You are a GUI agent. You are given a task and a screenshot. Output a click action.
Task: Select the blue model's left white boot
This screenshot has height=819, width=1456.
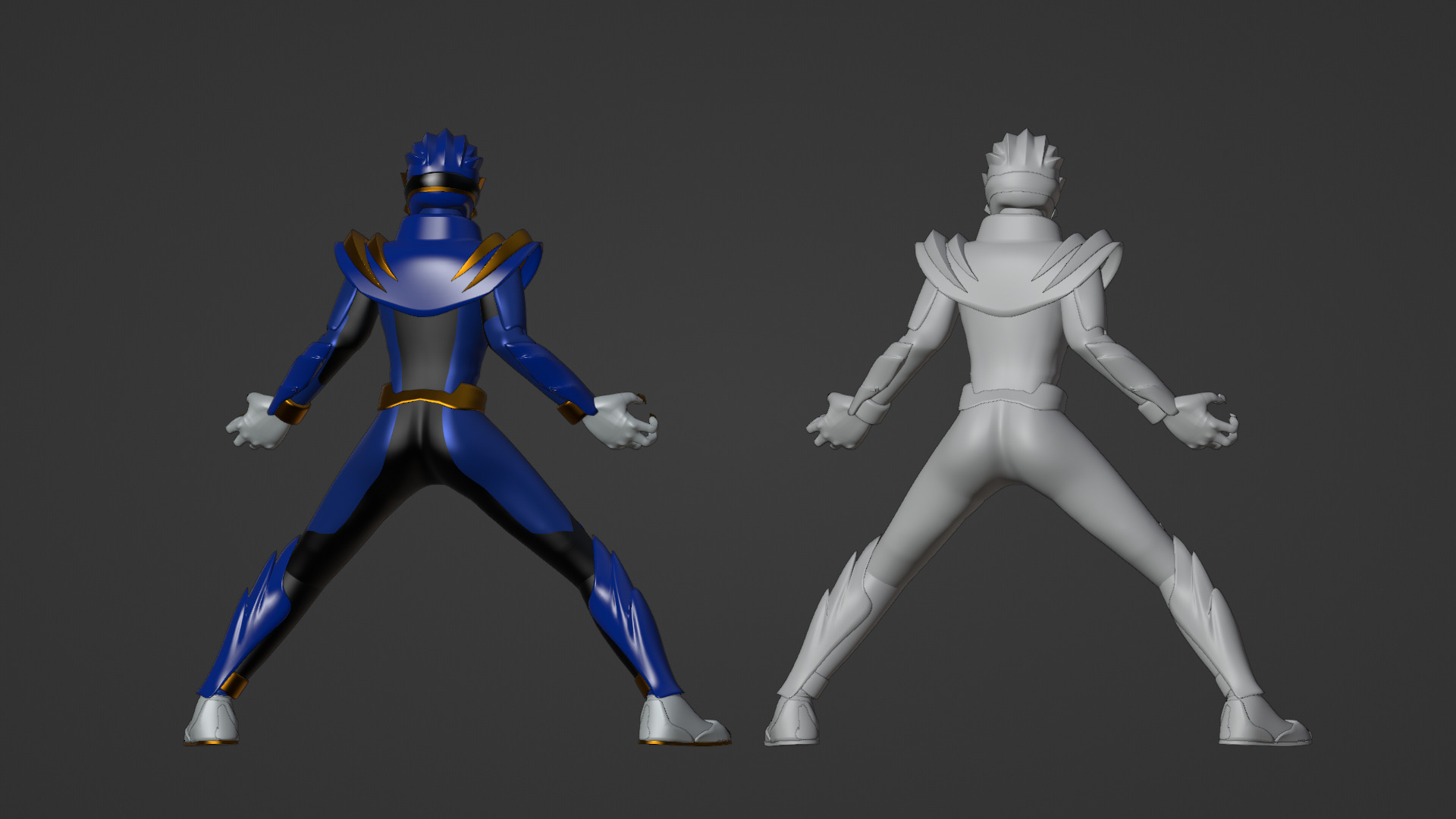click(x=212, y=720)
